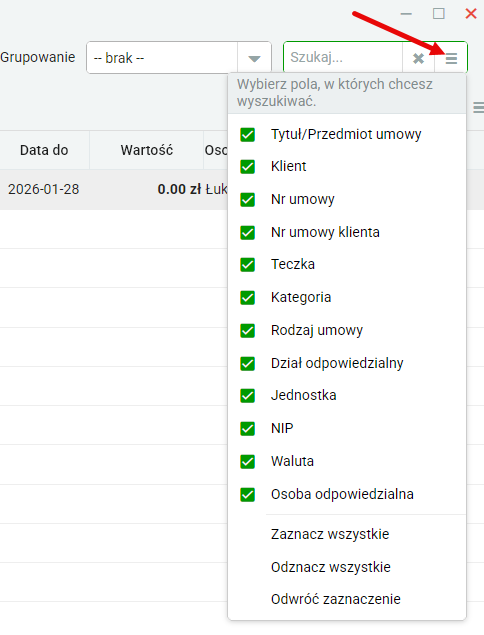Select the row dated 2026-01-28
The image size is (484, 635).
113,190
